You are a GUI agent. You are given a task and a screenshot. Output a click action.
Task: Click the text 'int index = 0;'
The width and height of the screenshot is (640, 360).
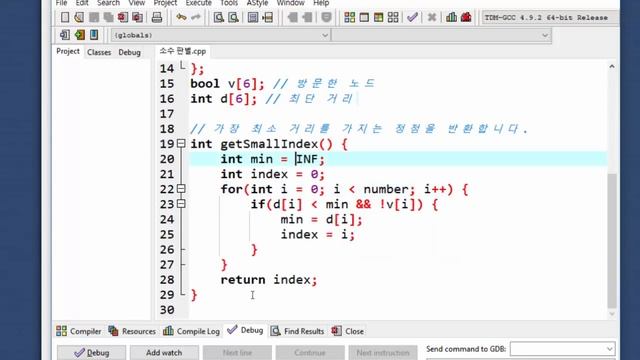coord(273,174)
